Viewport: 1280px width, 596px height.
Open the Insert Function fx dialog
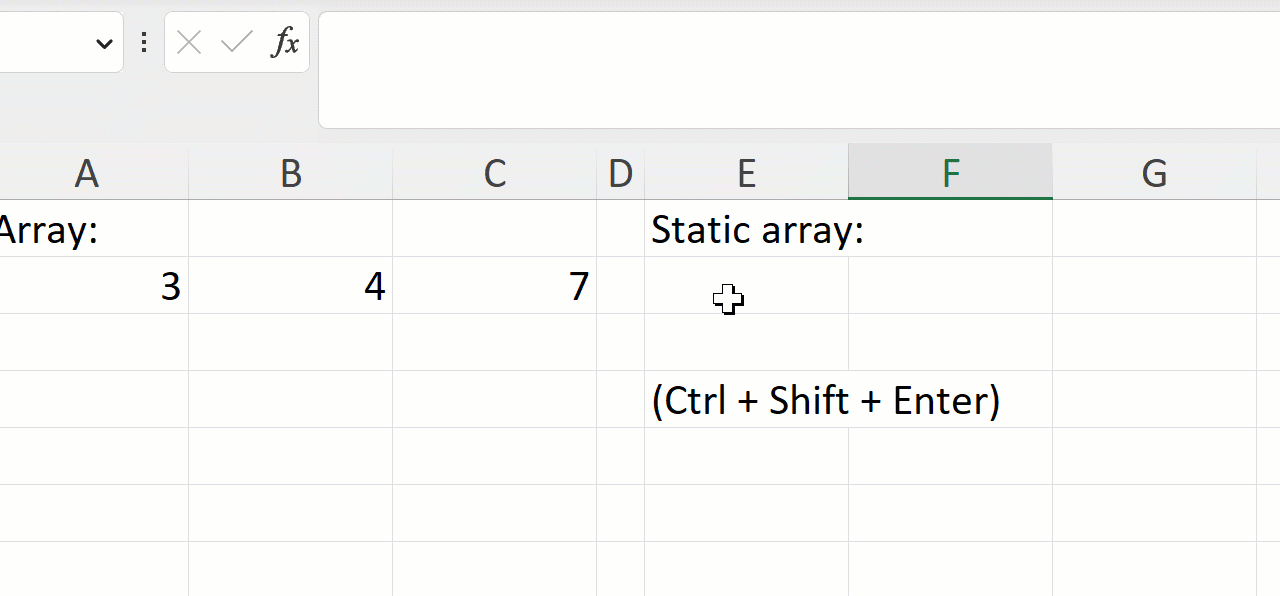point(285,42)
